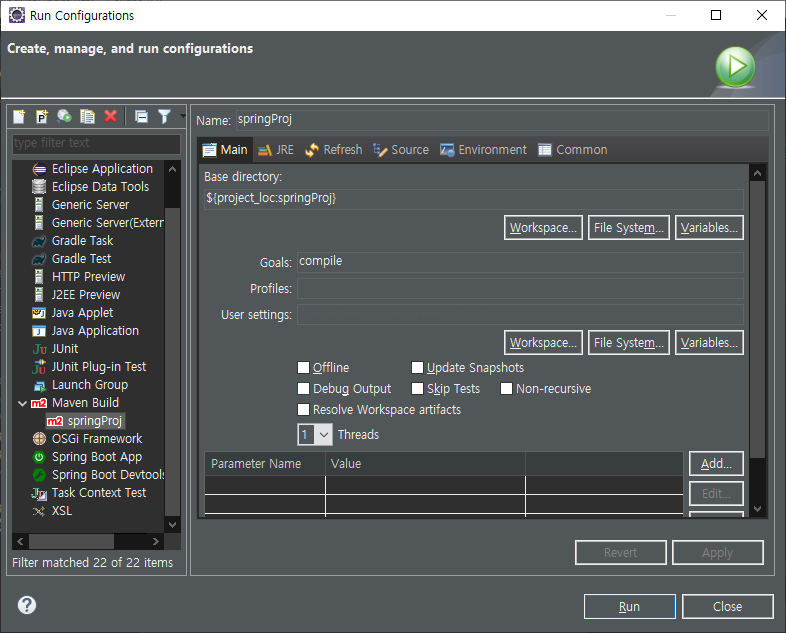The width and height of the screenshot is (786, 633).
Task: Open toolbar filter dropdown arrow
Action: pyautogui.click(x=182, y=116)
